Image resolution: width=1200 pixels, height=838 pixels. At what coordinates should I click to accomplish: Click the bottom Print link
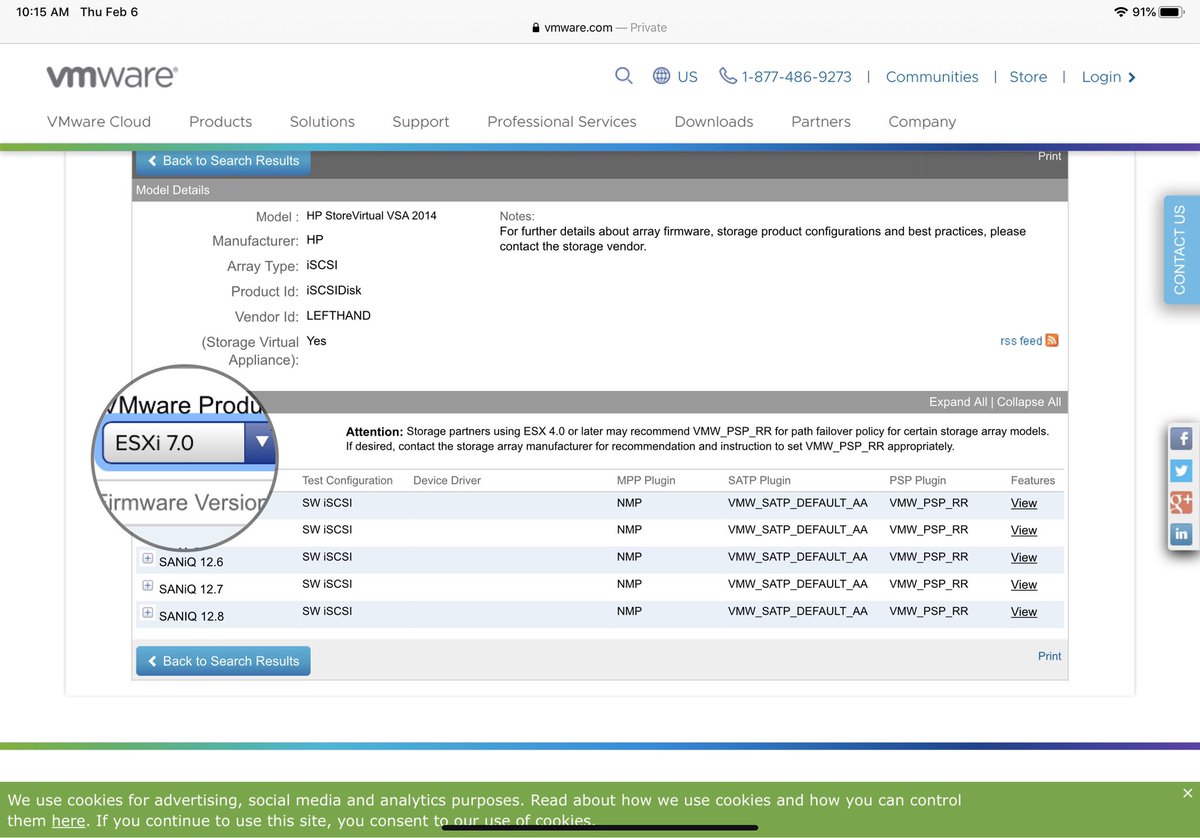tap(1049, 656)
